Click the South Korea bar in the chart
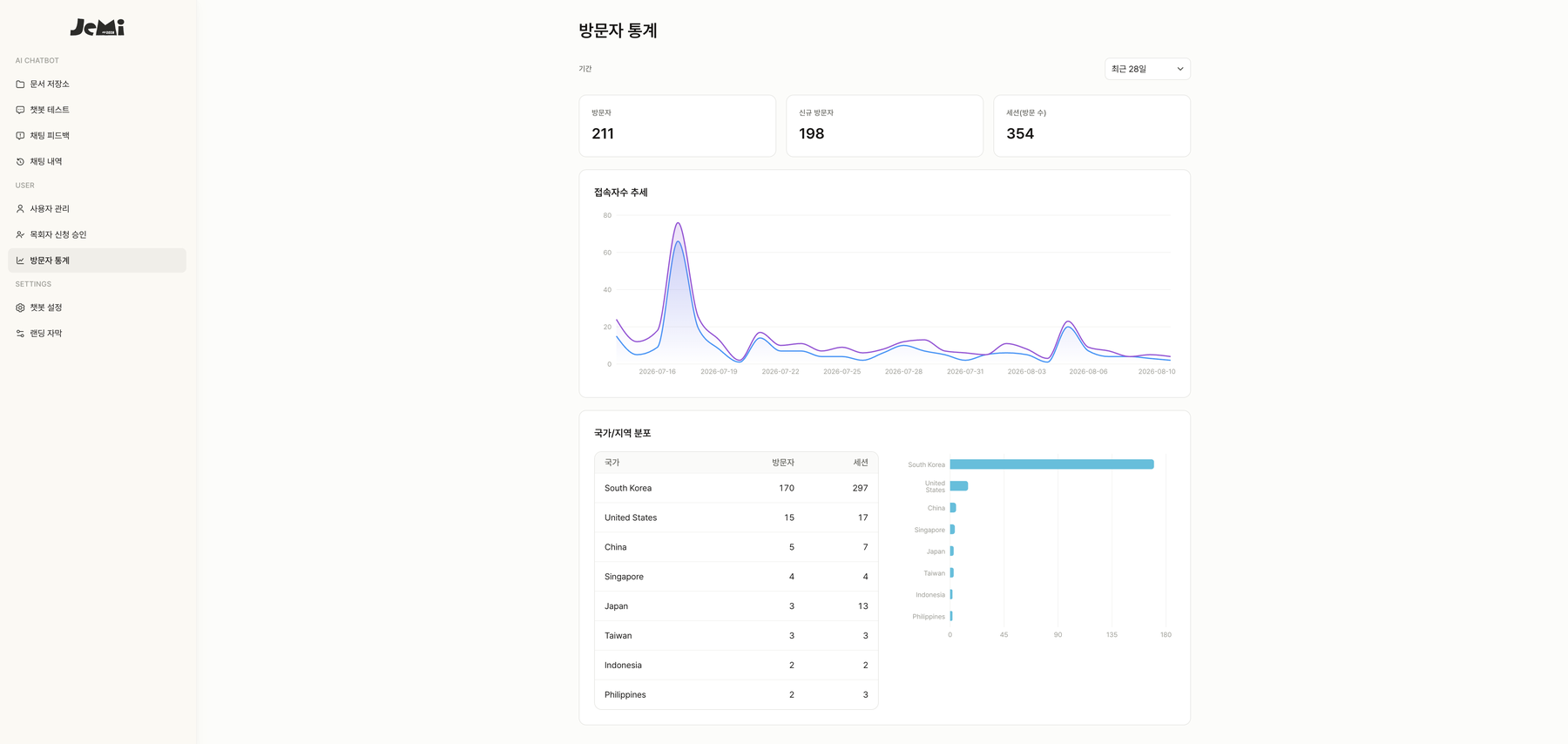 (1051, 464)
